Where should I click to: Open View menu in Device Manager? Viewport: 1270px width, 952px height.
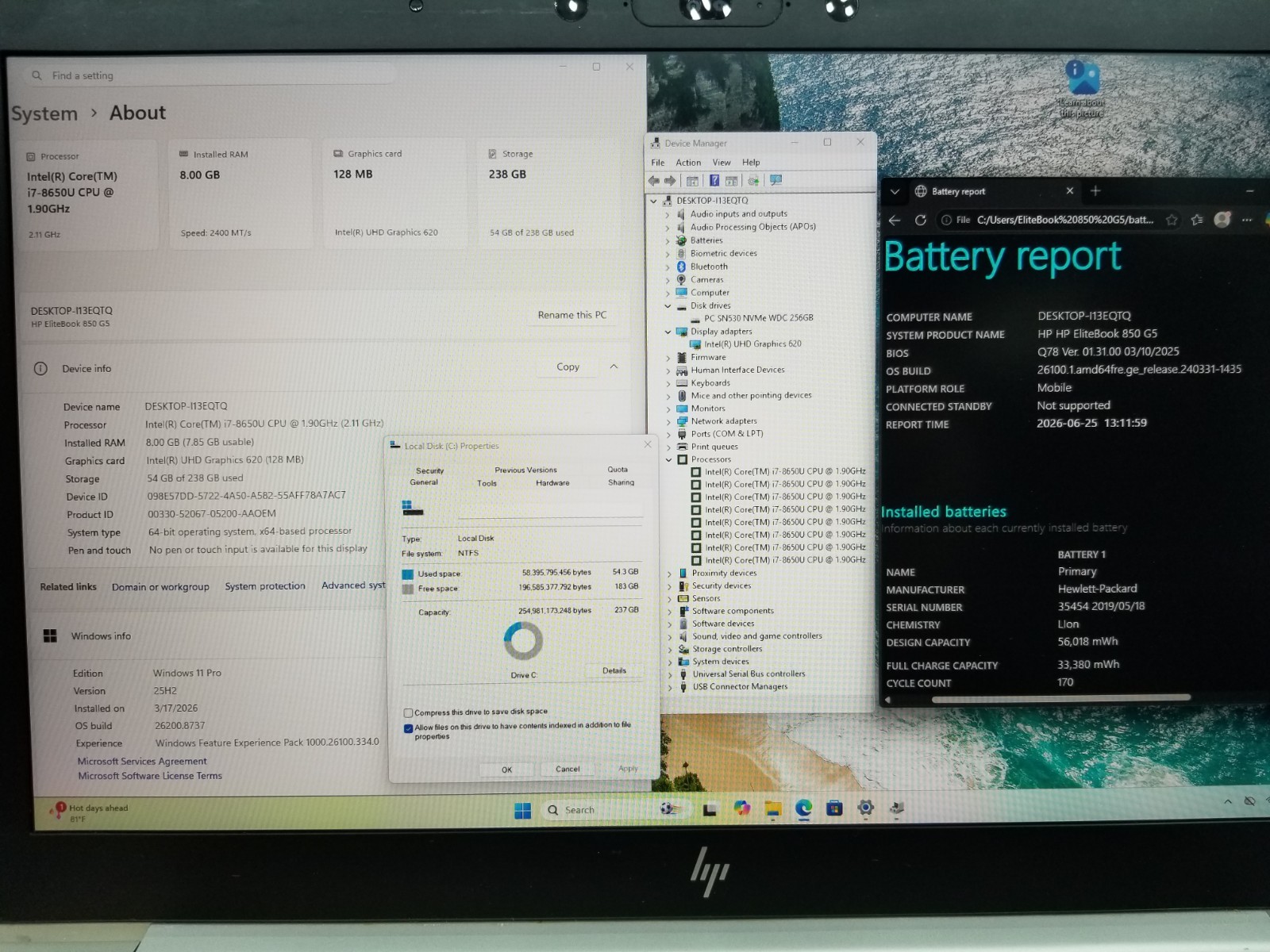coord(722,163)
